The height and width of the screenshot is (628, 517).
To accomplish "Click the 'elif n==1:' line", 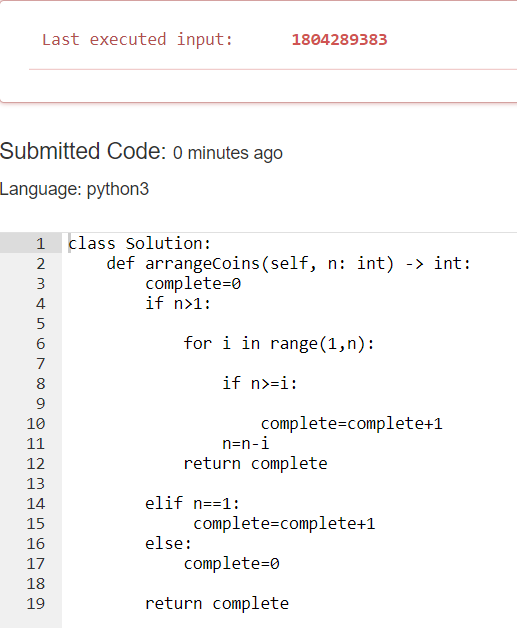I will click(192, 503).
